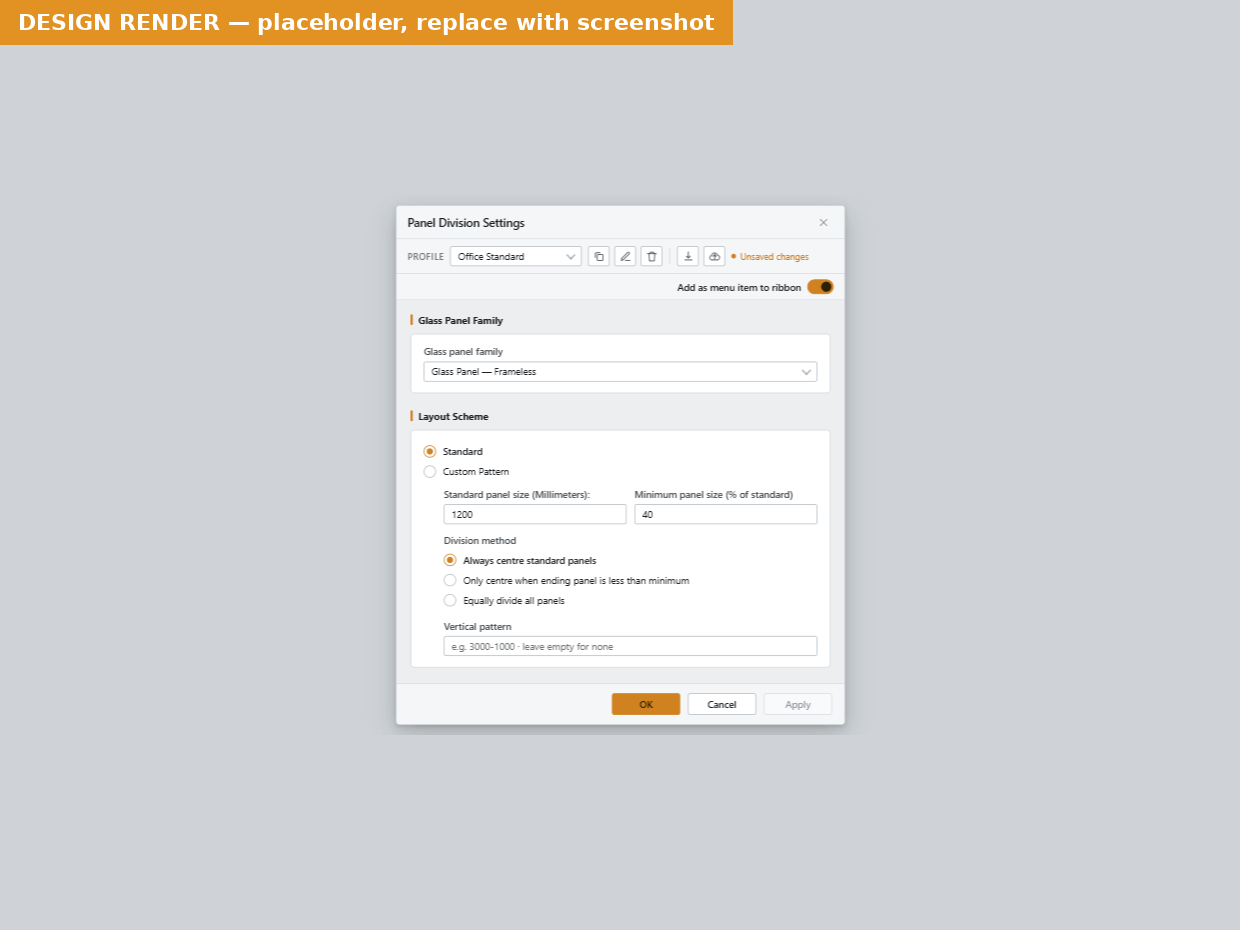Click into the Vertical pattern input
The image size is (1240, 930).
pyautogui.click(x=630, y=646)
